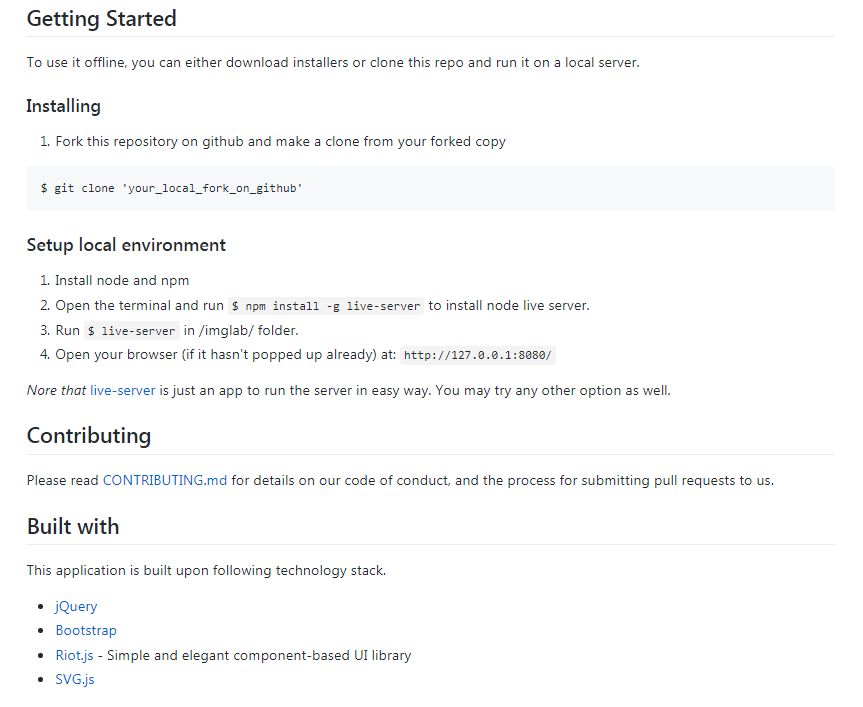Open the live-server link
The image size is (863, 707).
(x=123, y=390)
